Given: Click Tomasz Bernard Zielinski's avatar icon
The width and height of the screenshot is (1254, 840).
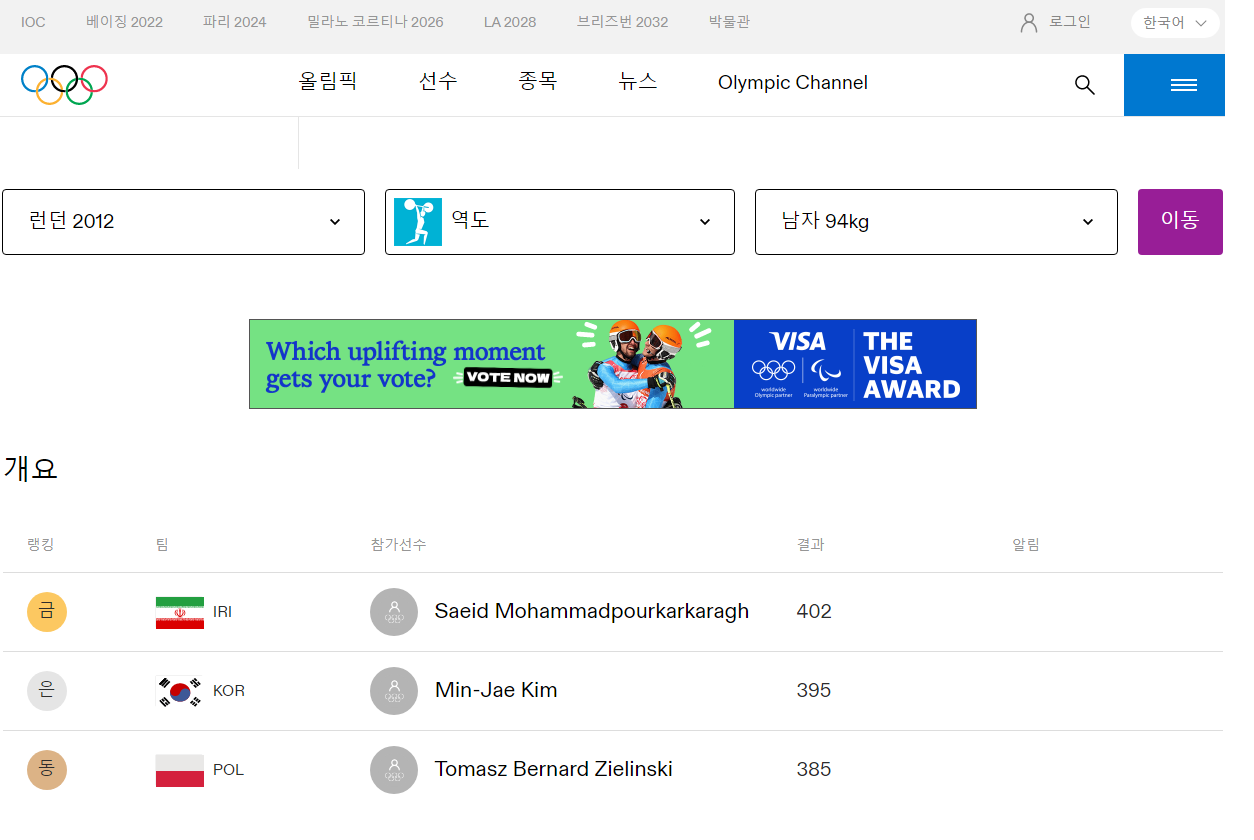Looking at the screenshot, I should coord(394,770).
